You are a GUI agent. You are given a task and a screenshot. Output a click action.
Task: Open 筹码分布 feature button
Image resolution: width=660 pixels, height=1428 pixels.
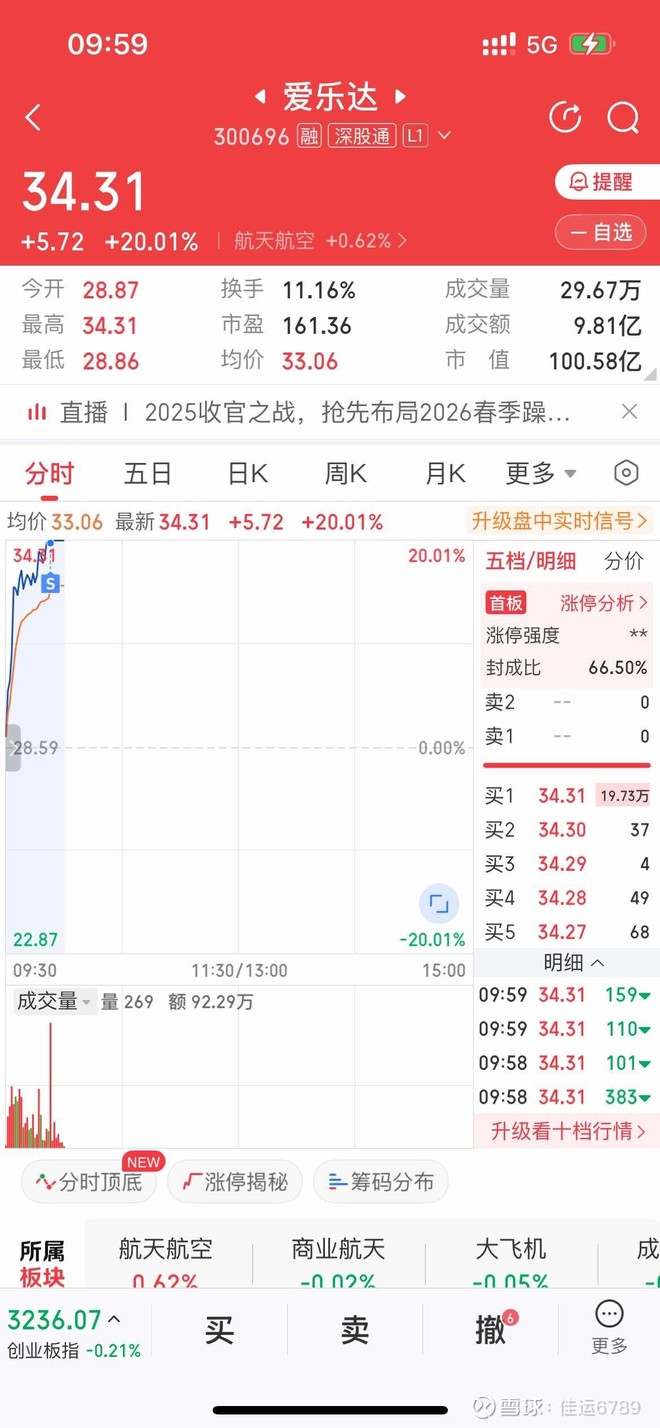point(380,1182)
